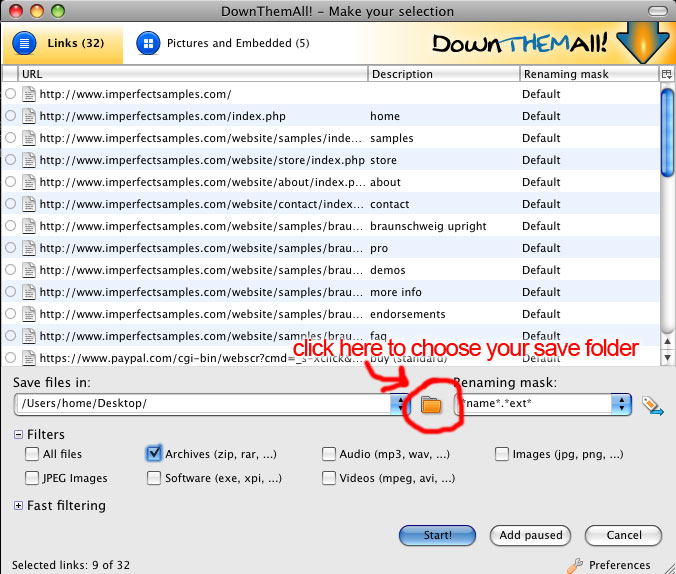Enable the Videos (mpeg, avi, ...) filter

point(329,478)
